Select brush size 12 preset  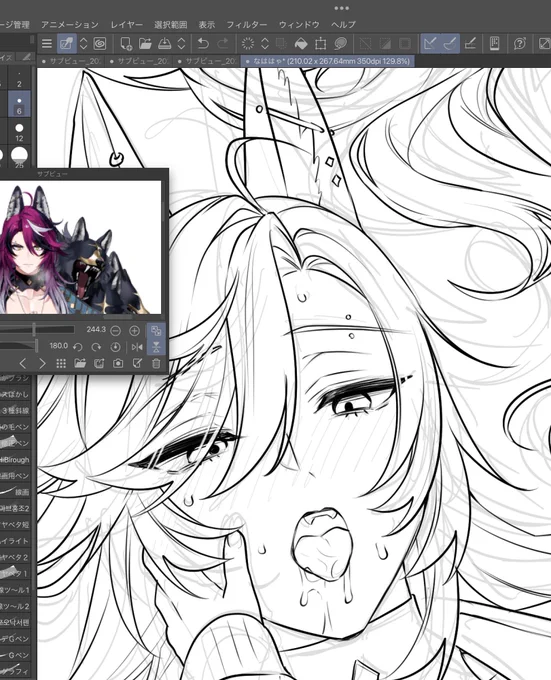click(x=19, y=132)
